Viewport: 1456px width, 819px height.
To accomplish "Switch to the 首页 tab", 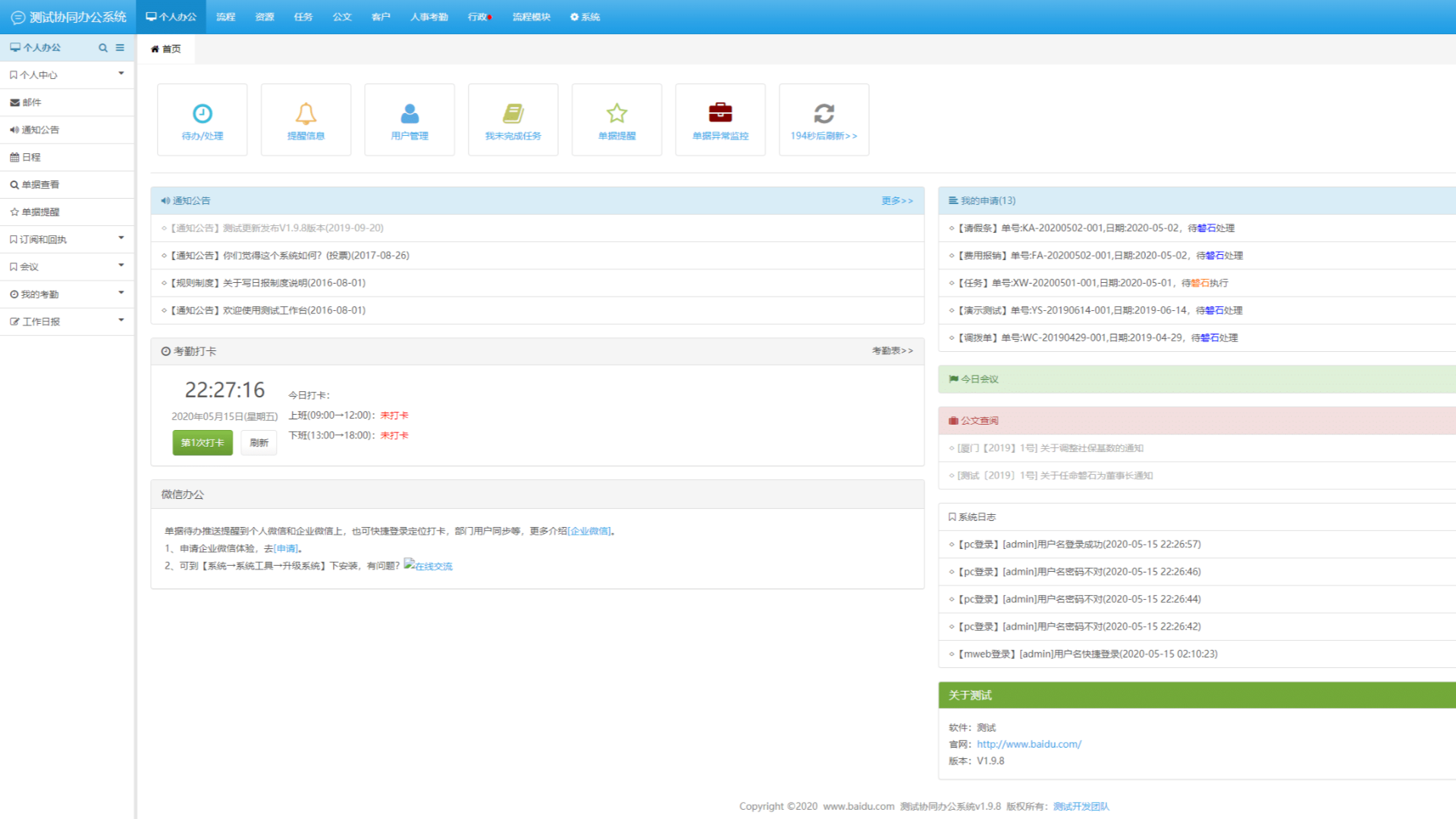I will 166,49.
